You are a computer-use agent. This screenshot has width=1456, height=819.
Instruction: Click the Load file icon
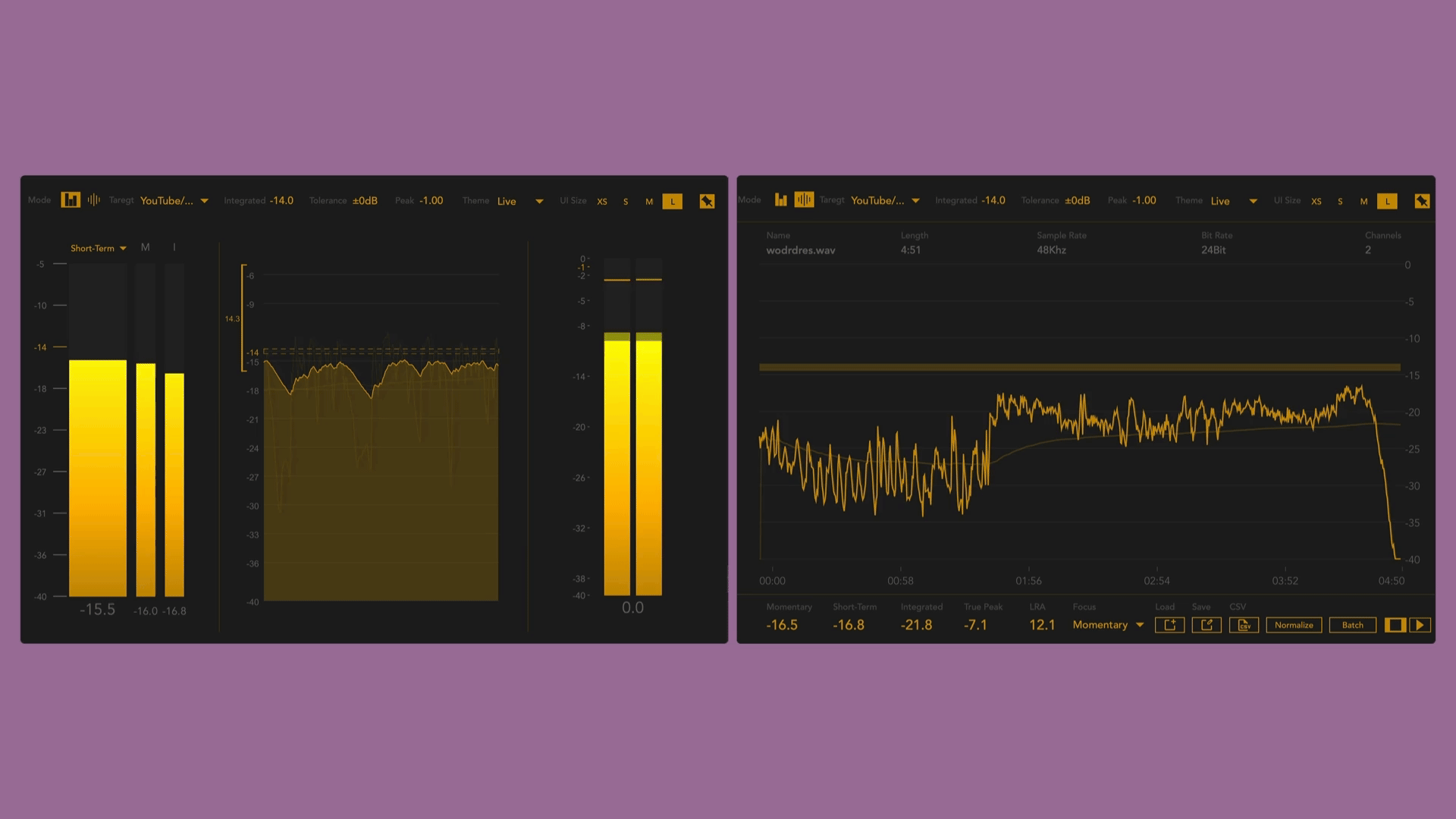[x=1169, y=625]
